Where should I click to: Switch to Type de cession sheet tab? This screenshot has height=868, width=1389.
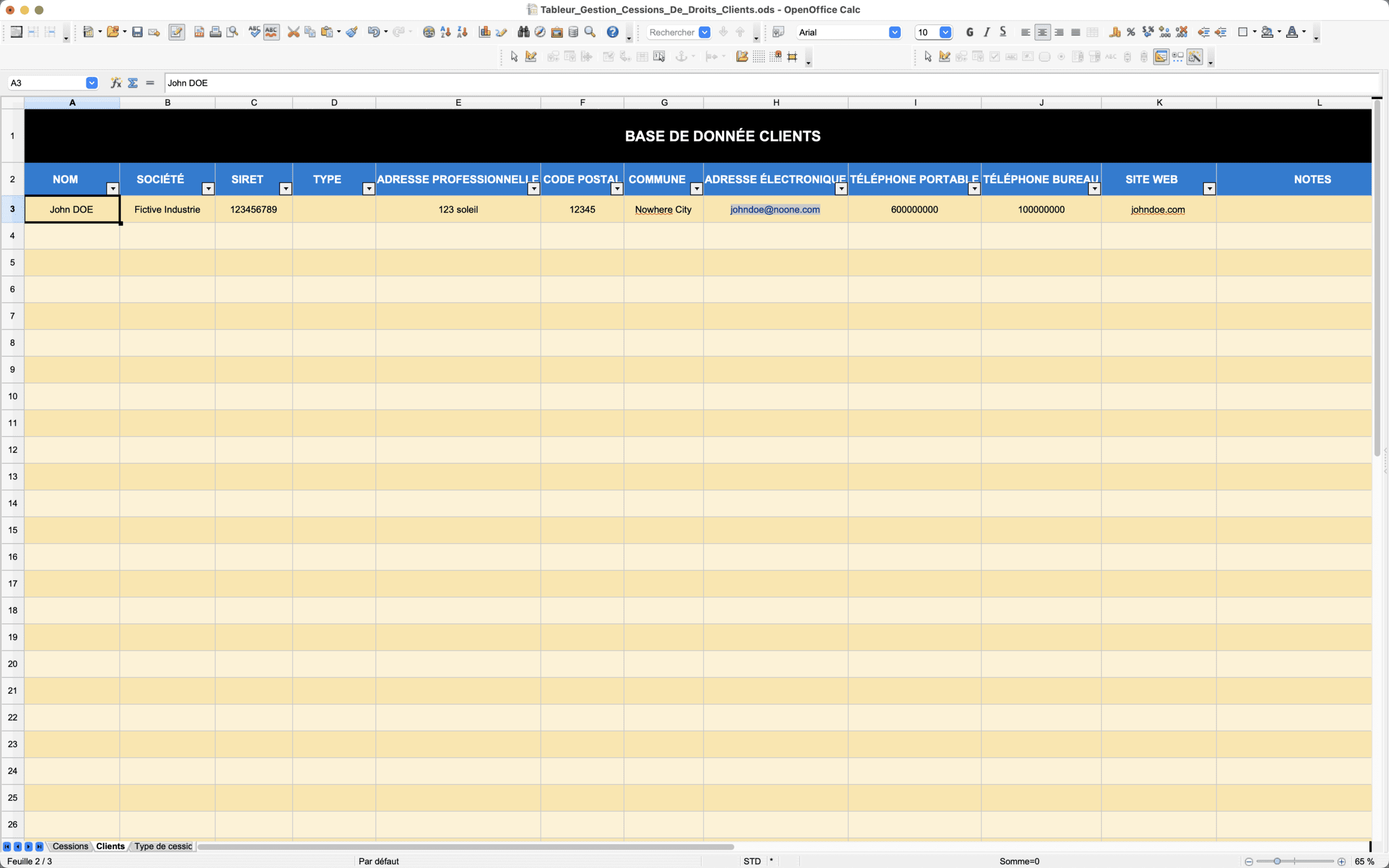click(x=163, y=846)
